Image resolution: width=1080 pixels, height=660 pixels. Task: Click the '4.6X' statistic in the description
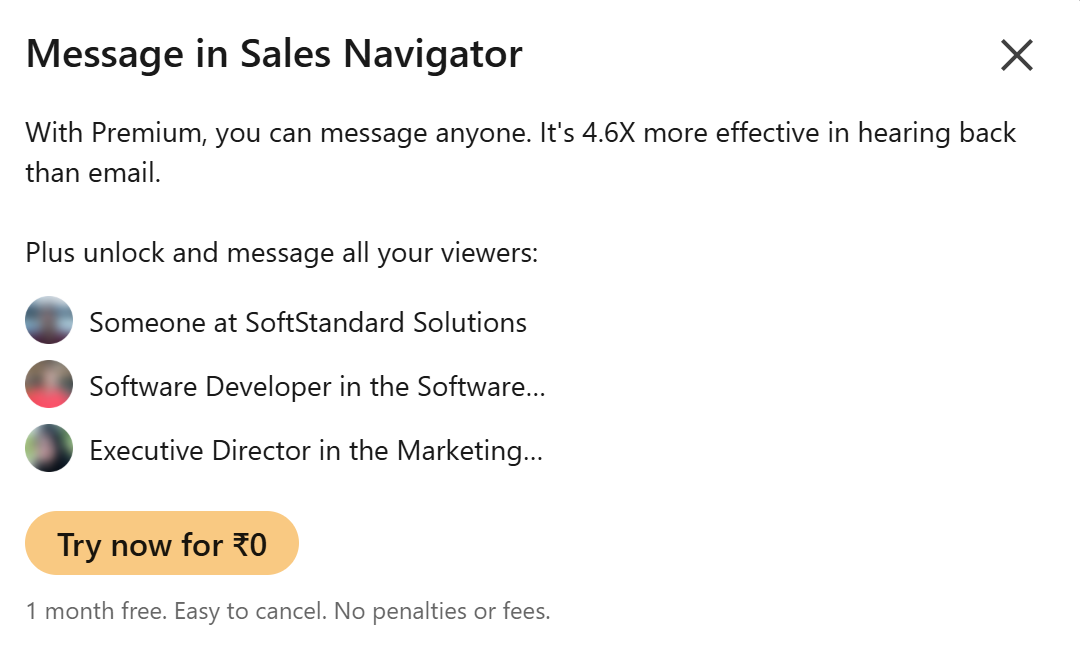608,133
